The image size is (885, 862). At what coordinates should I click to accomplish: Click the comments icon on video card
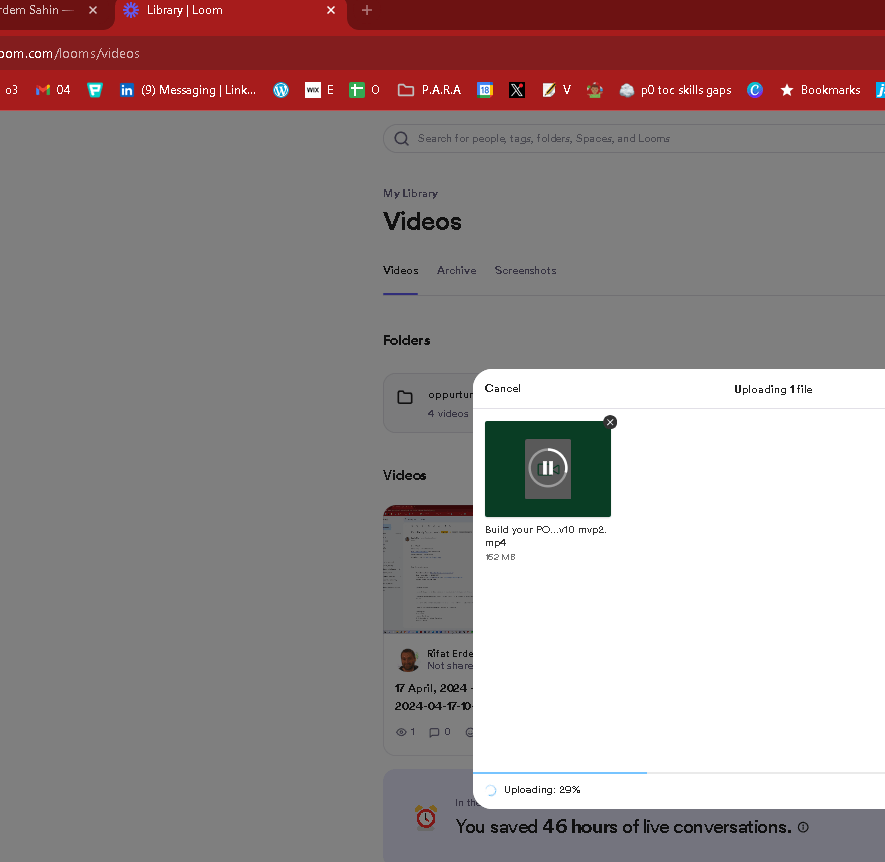434,732
